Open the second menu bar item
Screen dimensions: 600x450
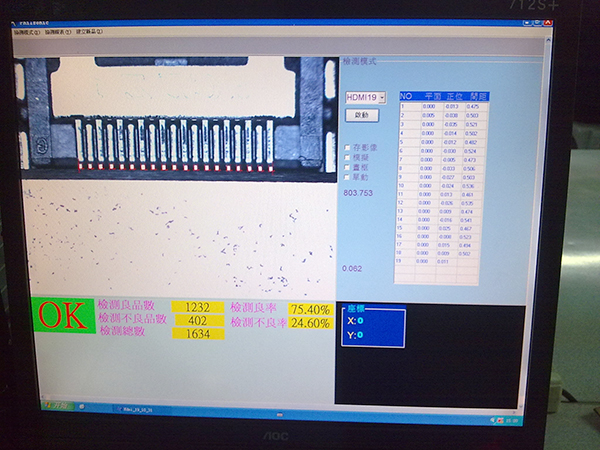(x=55, y=31)
